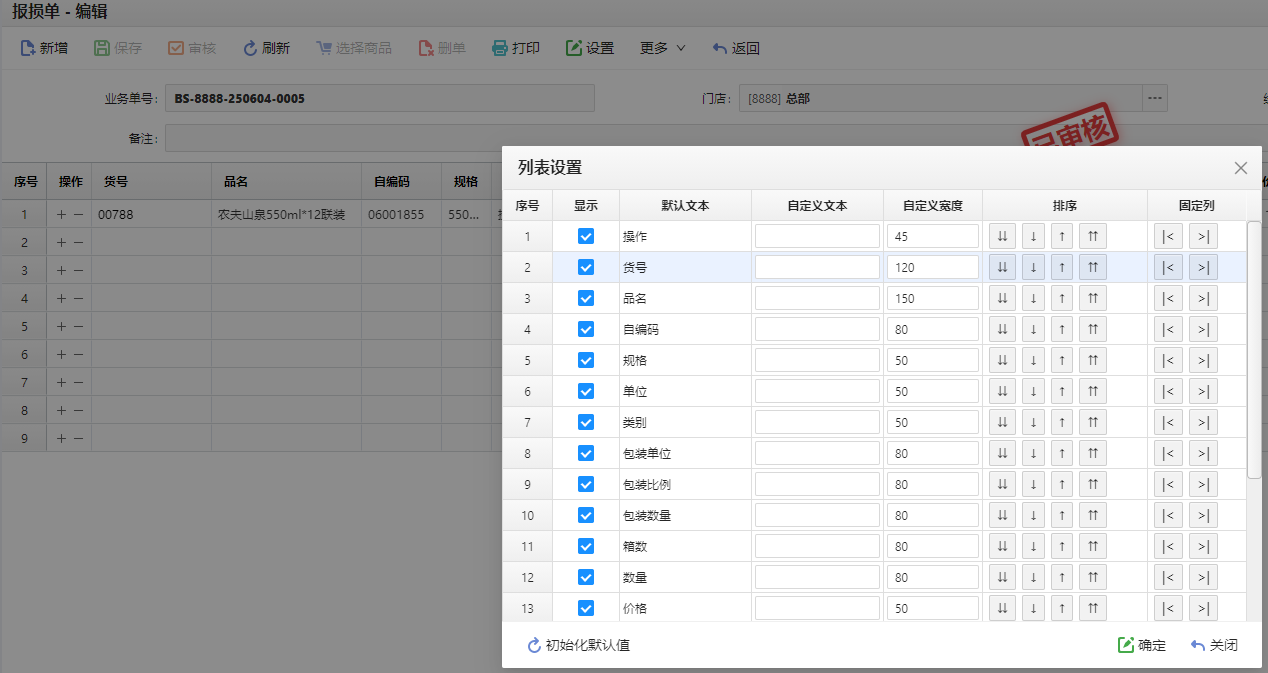Move 箱数 row down one position

tap(1033, 547)
